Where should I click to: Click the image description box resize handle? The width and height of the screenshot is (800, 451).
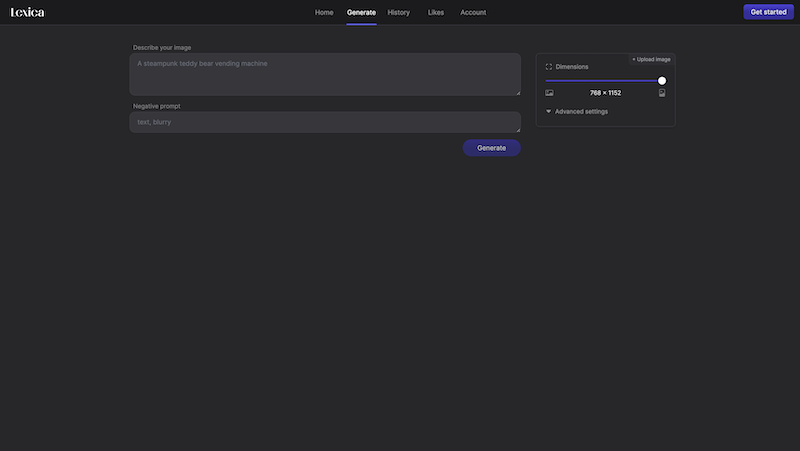coord(517,92)
